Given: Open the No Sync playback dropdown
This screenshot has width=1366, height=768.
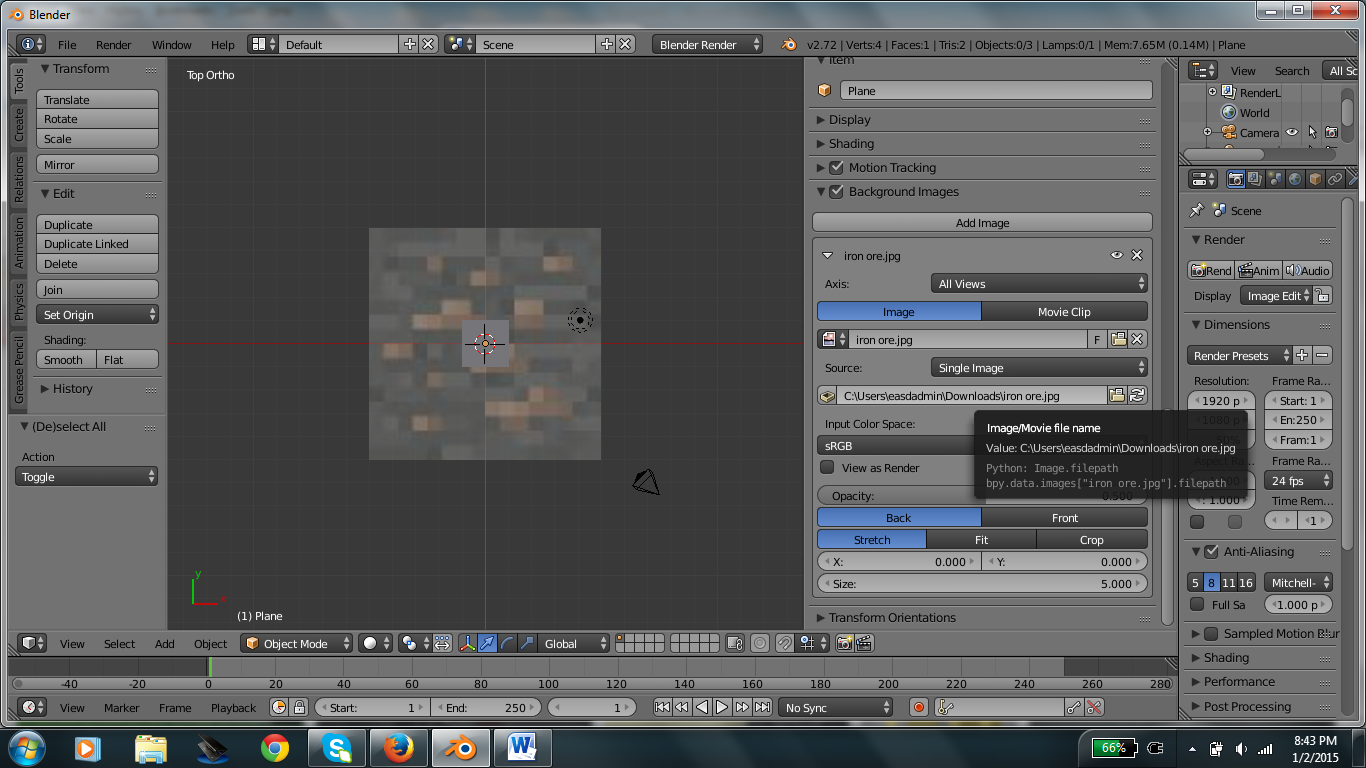Looking at the screenshot, I should click(836, 708).
